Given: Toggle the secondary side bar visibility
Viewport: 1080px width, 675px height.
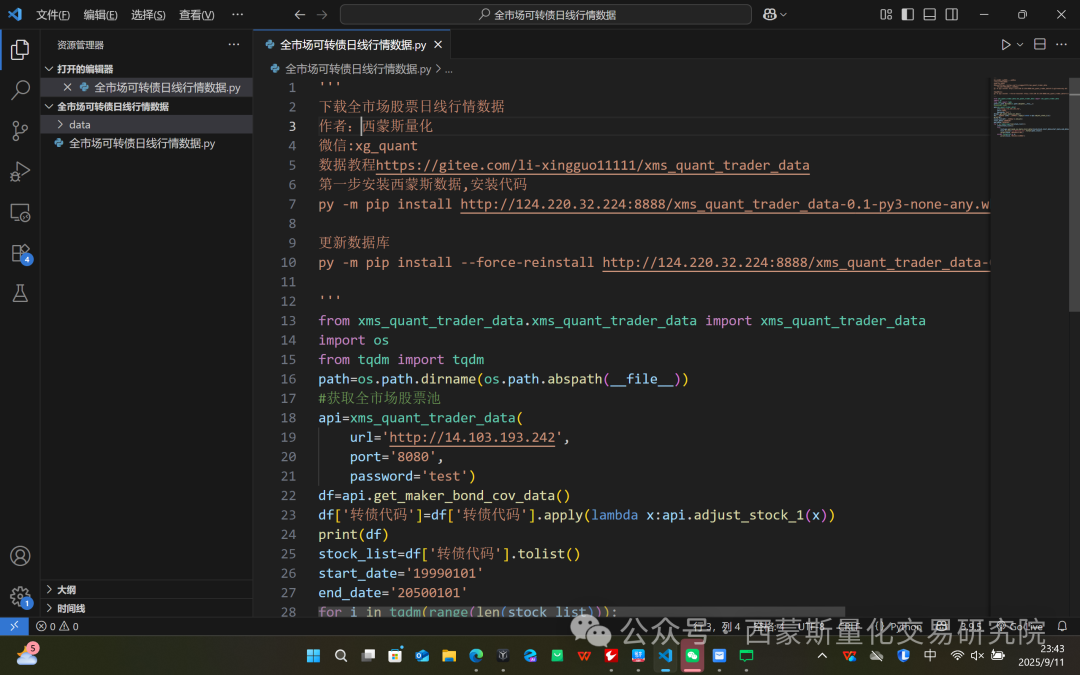Looking at the screenshot, I should tap(952, 14).
